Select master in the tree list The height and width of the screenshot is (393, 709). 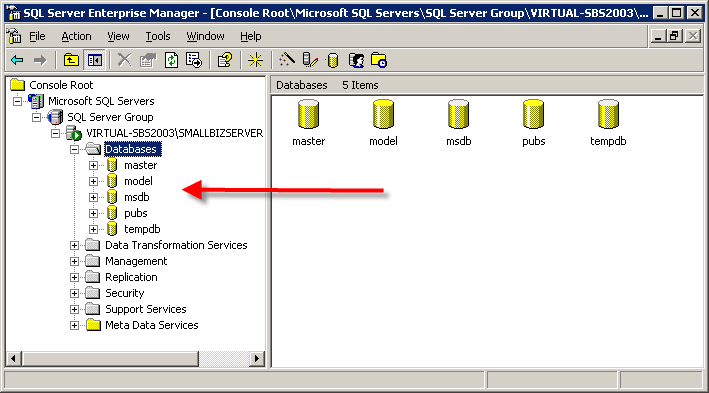click(x=141, y=165)
